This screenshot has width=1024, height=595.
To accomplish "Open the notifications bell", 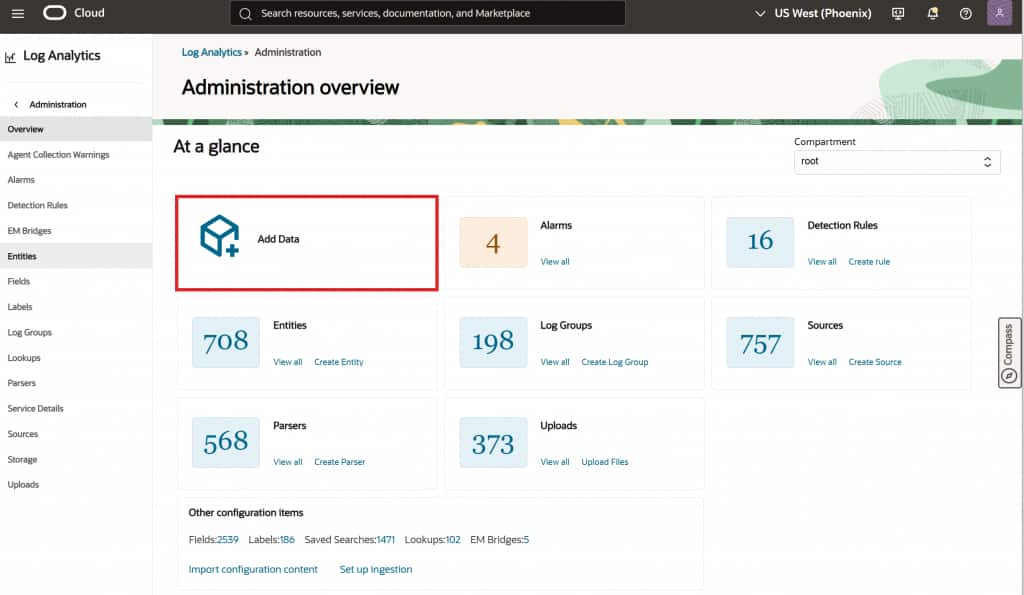I will click(x=933, y=13).
